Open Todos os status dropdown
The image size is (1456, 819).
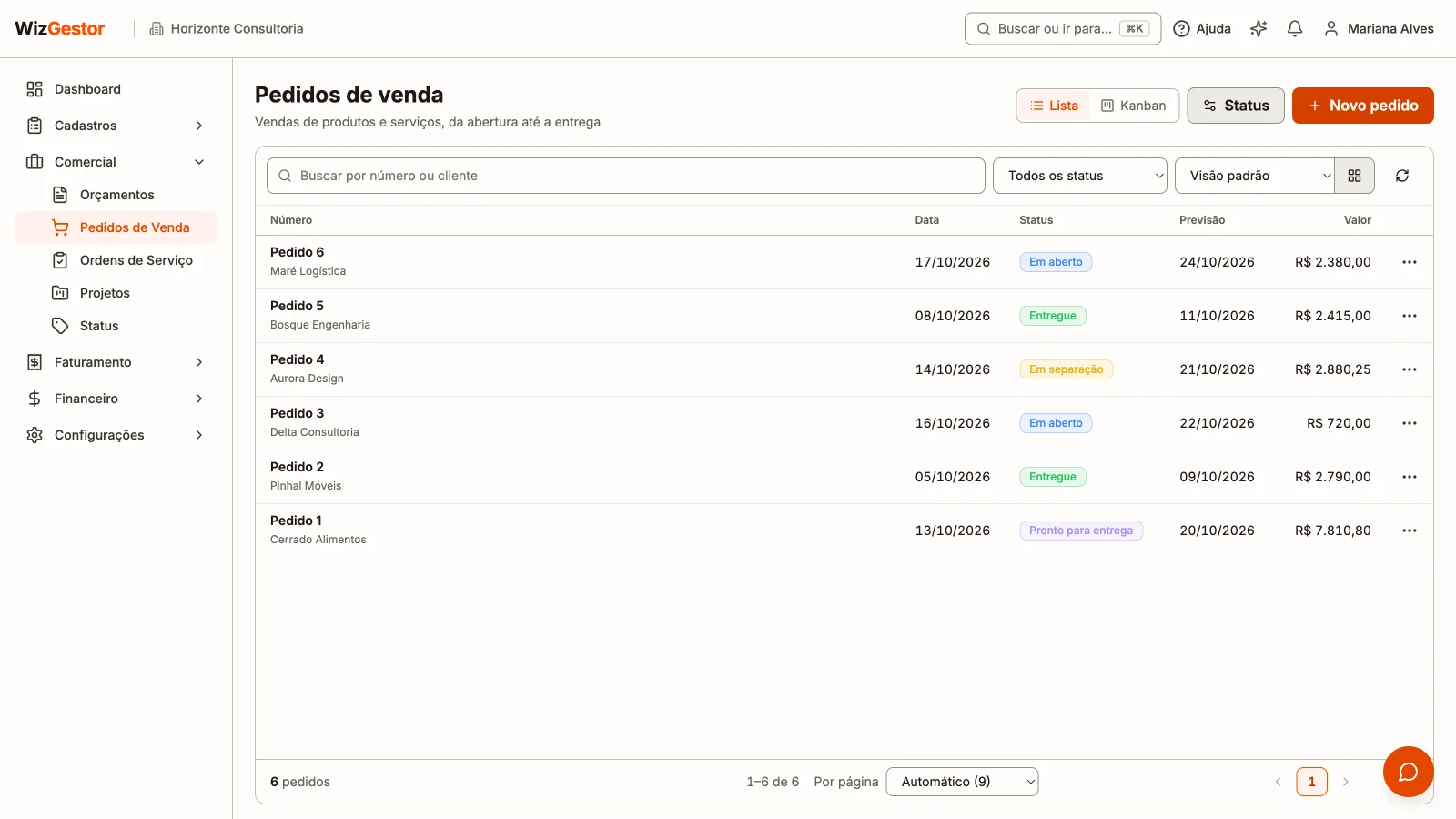coord(1080,176)
